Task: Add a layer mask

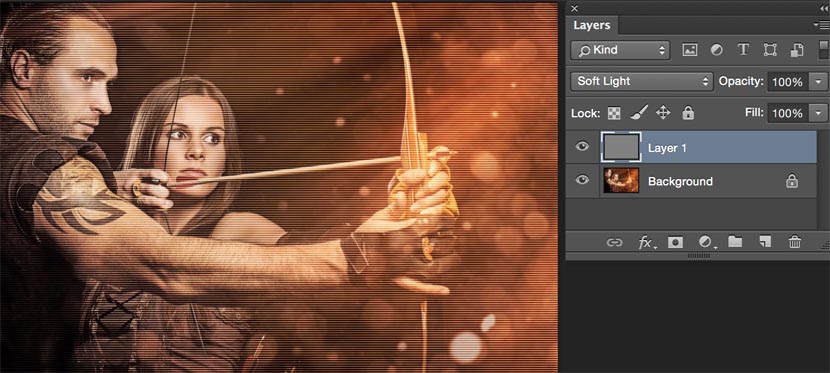Action: click(675, 242)
